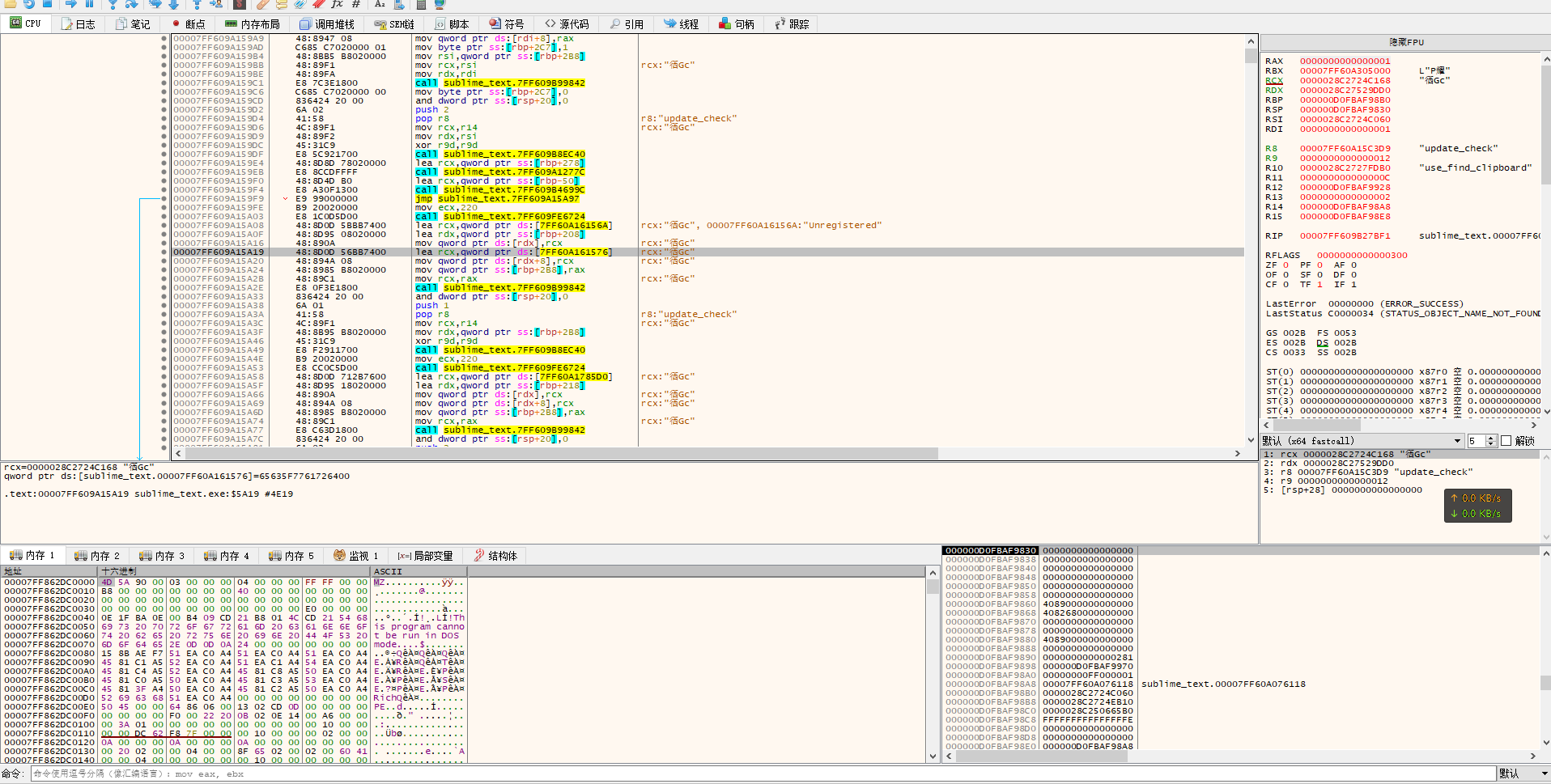Viewport: 1551px width, 784px height.
Task: Click the Open file folder icon
Action: click(x=10, y=3)
